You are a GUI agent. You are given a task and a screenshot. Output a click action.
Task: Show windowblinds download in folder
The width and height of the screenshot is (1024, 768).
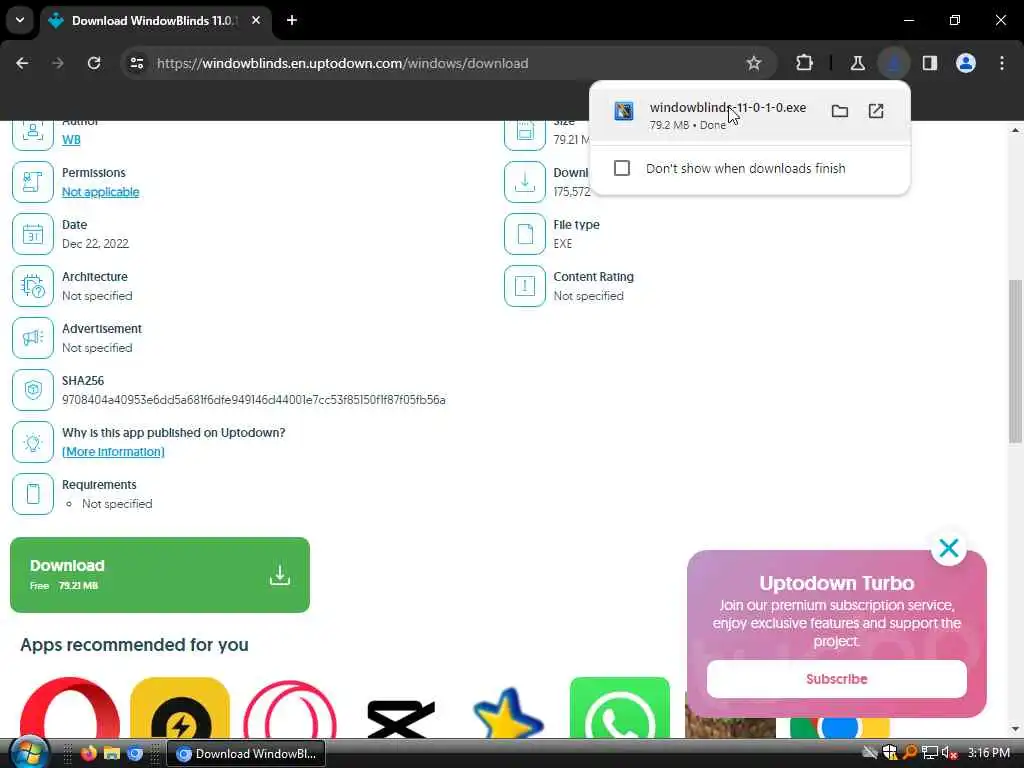840,111
